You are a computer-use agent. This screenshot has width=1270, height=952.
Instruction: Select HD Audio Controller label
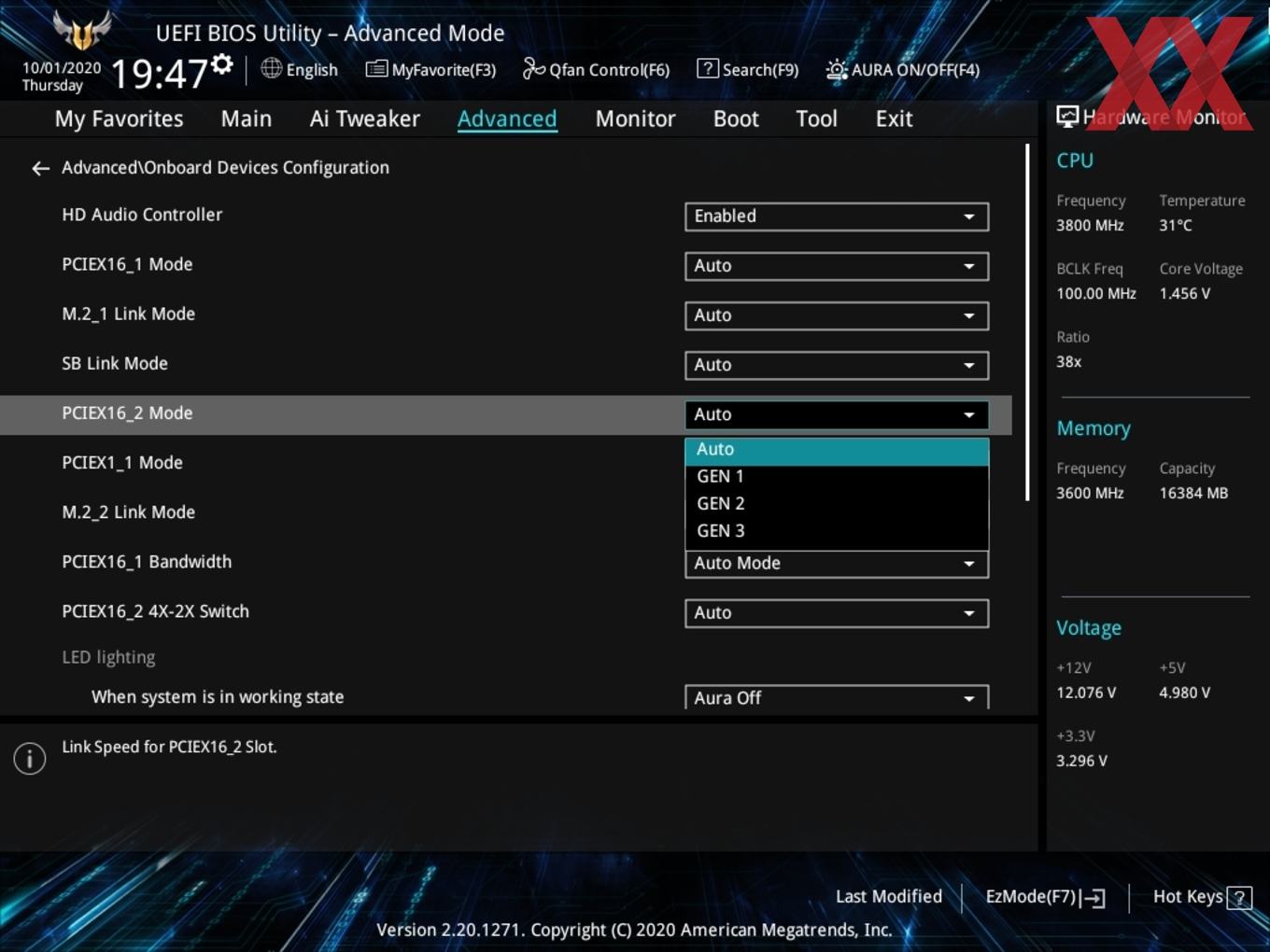click(142, 215)
